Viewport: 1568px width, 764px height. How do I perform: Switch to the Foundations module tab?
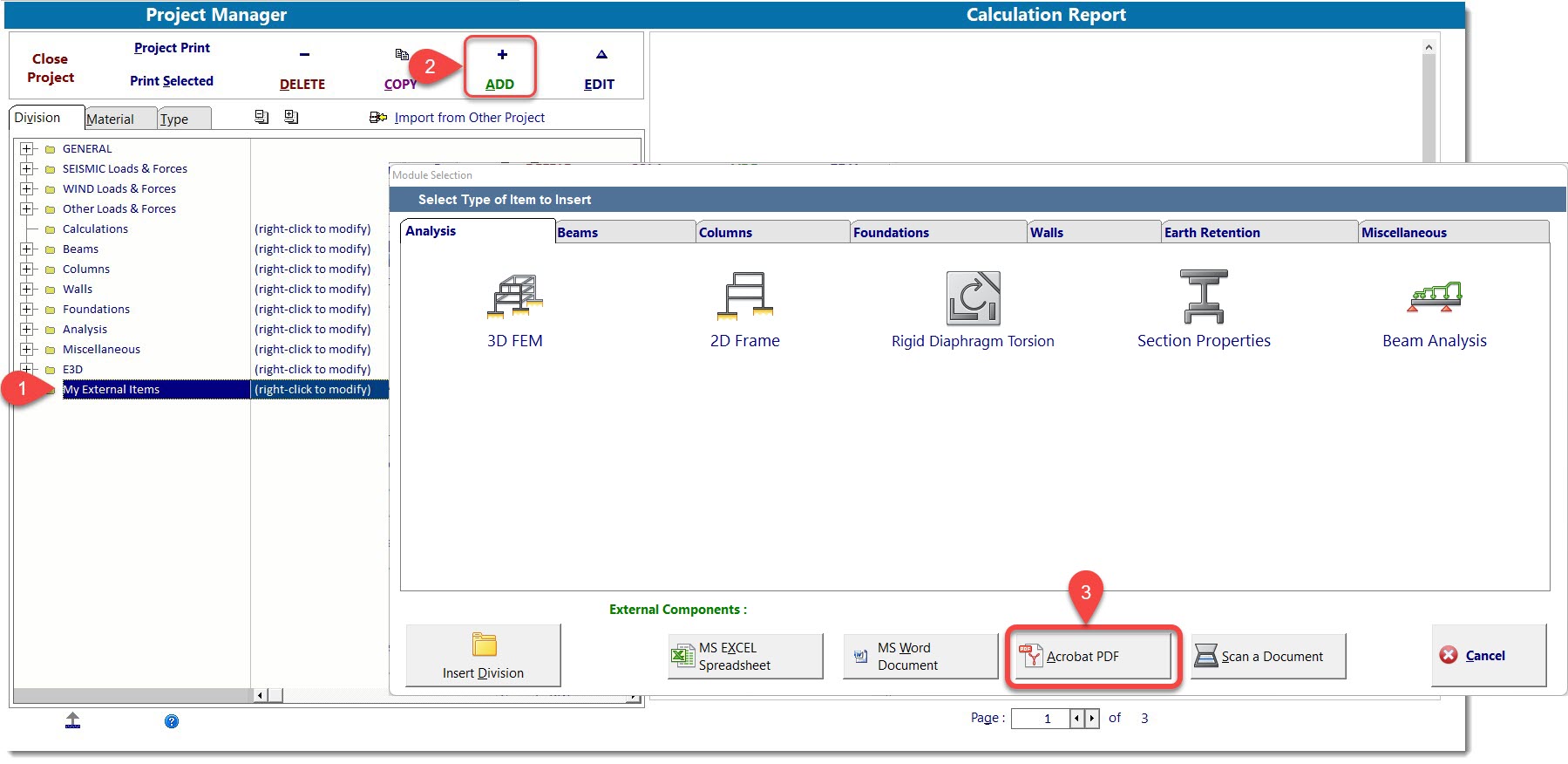891,233
